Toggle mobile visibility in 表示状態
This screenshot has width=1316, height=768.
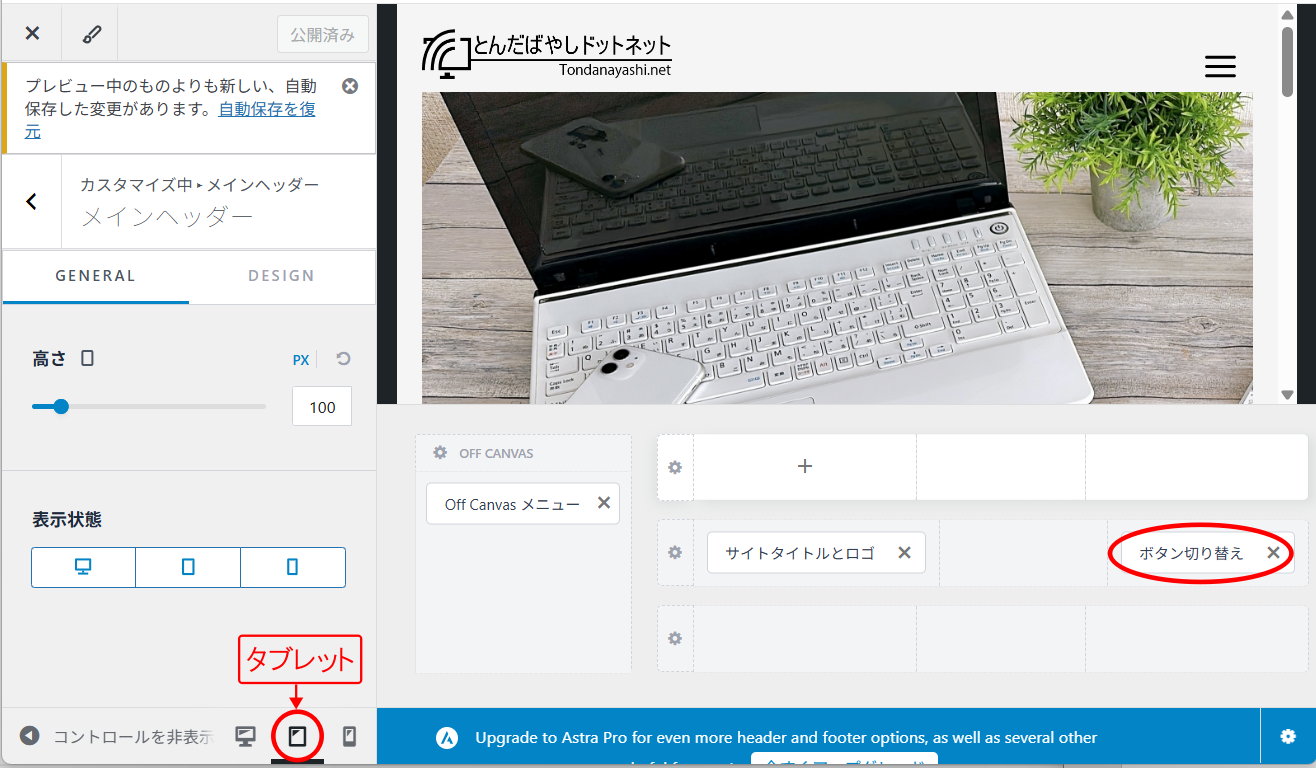pos(292,567)
